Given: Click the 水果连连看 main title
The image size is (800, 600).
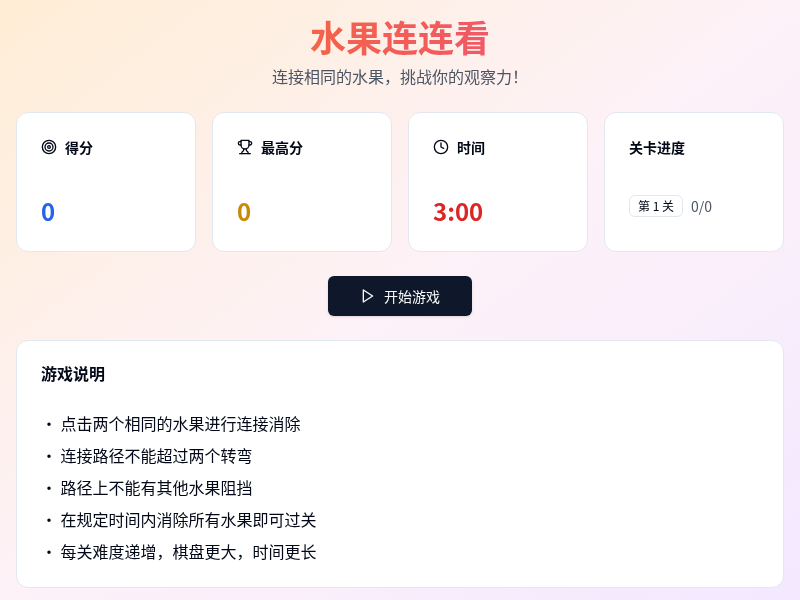Looking at the screenshot, I should tap(399, 39).
